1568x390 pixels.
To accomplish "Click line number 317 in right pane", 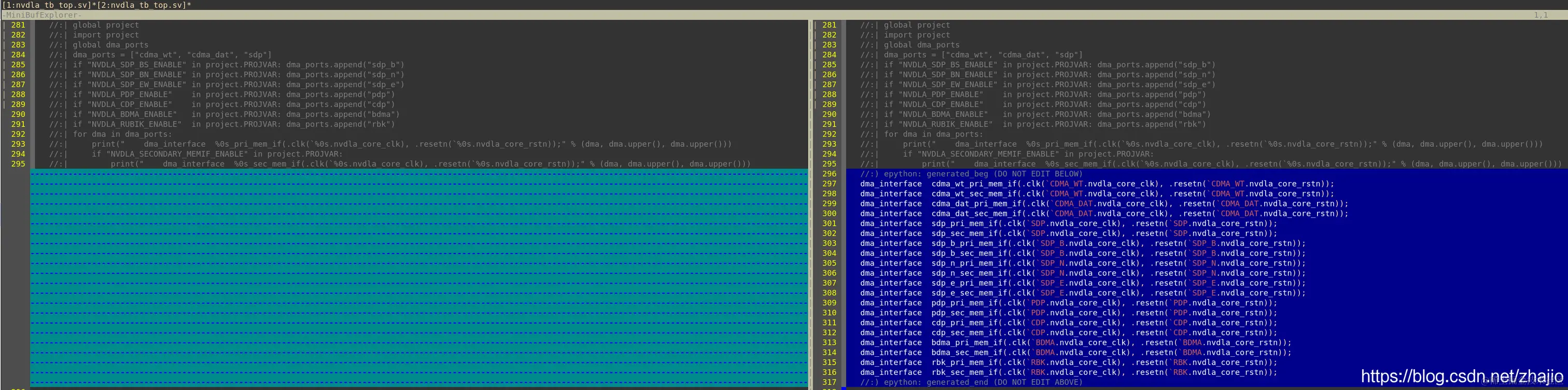I will pyautogui.click(x=829, y=382).
